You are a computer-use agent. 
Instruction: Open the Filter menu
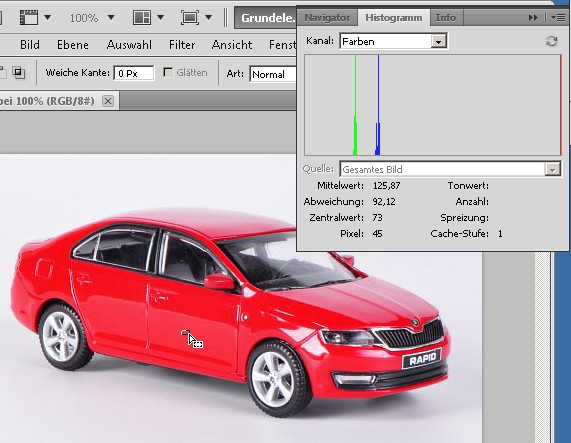tap(182, 45)
